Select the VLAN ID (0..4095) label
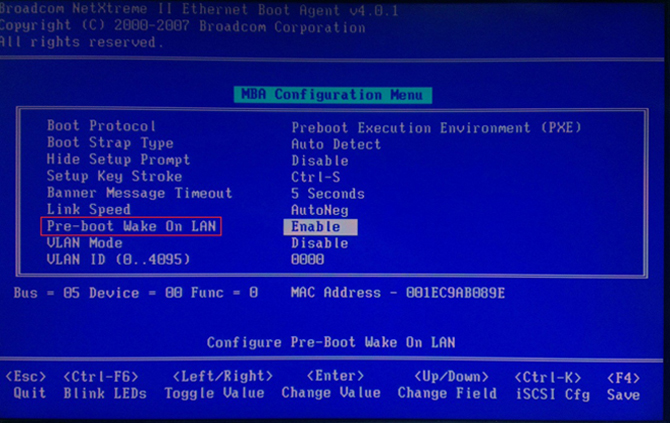 tap(118, 259)
